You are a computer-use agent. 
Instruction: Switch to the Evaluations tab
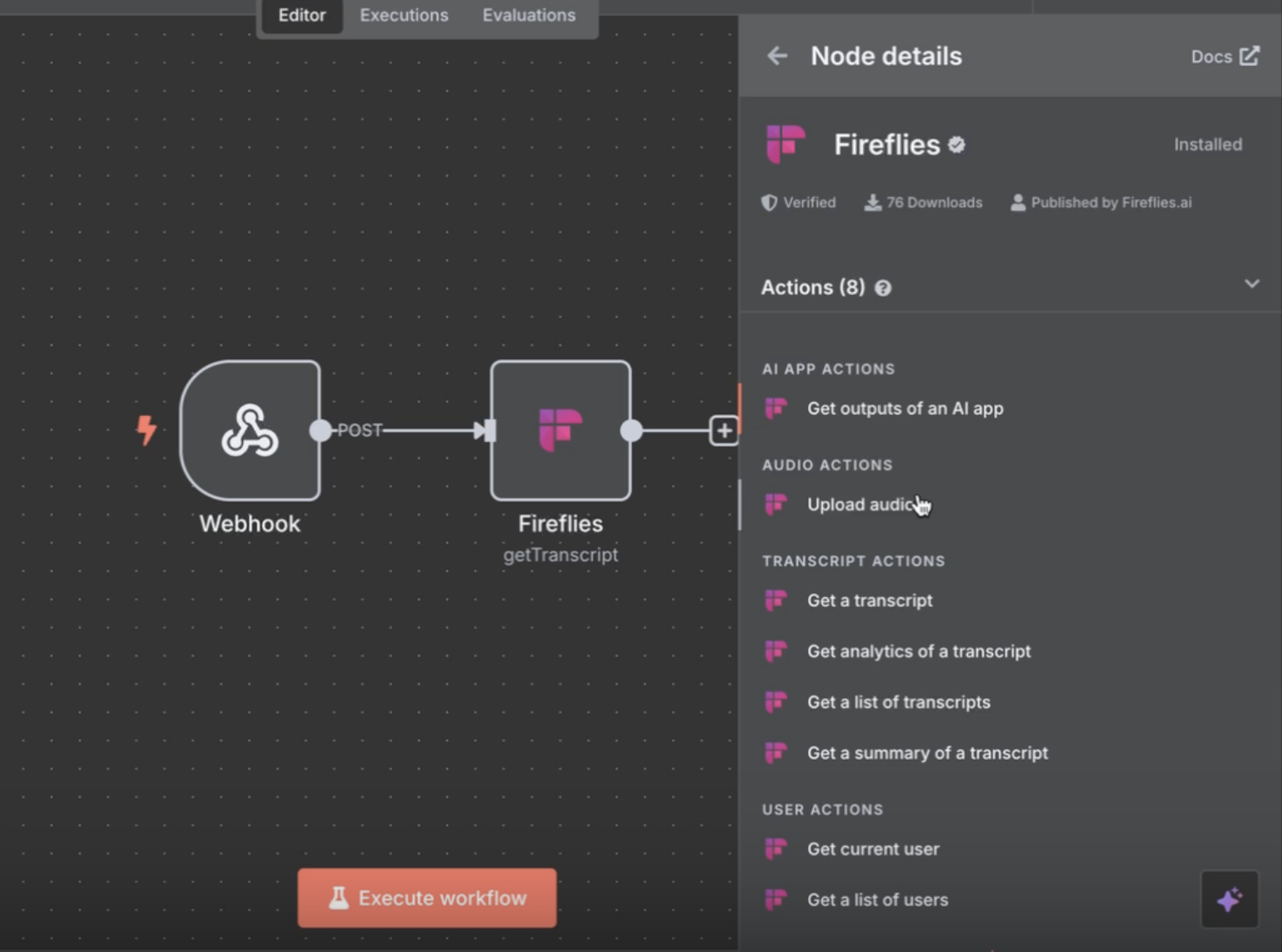coord(528,15)
